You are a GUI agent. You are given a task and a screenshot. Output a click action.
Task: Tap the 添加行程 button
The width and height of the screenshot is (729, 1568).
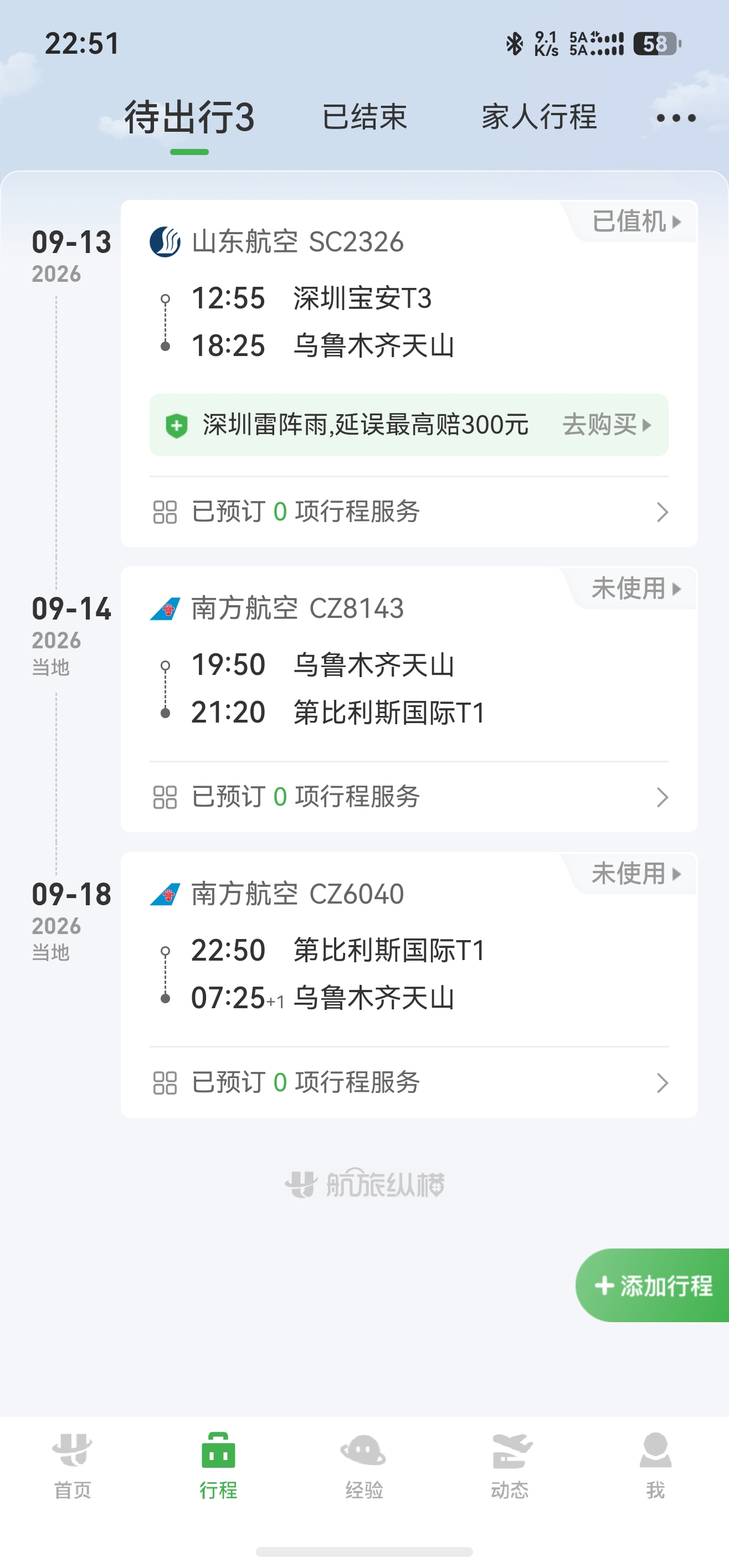pyautogui.click(x=652, y=1285)
